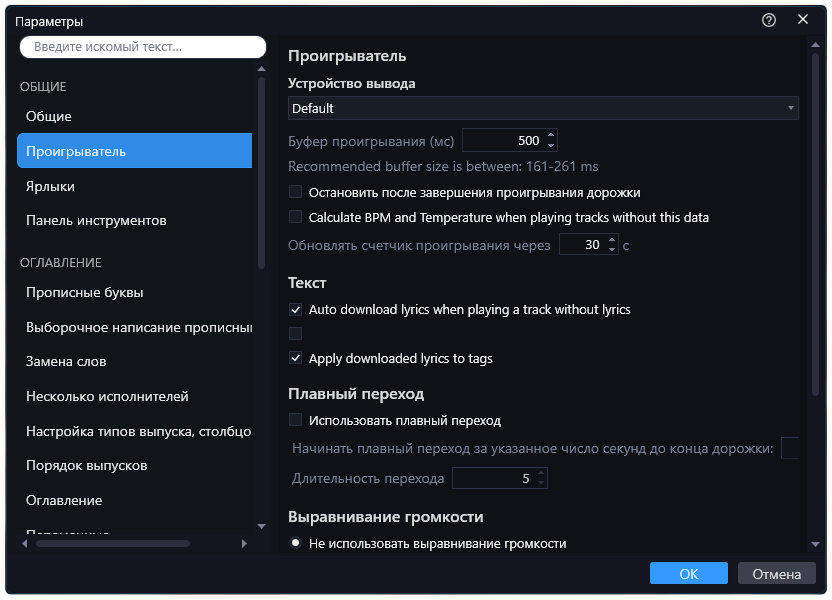
Task: Click sidebar horizontal scroll right arrow
Action: pyautogui.click(x=244, y=543)
